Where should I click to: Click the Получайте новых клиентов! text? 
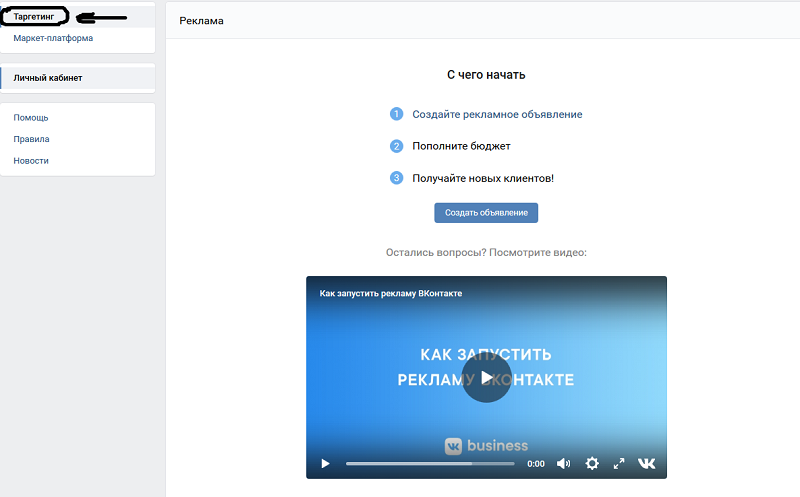tap(483, 179)
